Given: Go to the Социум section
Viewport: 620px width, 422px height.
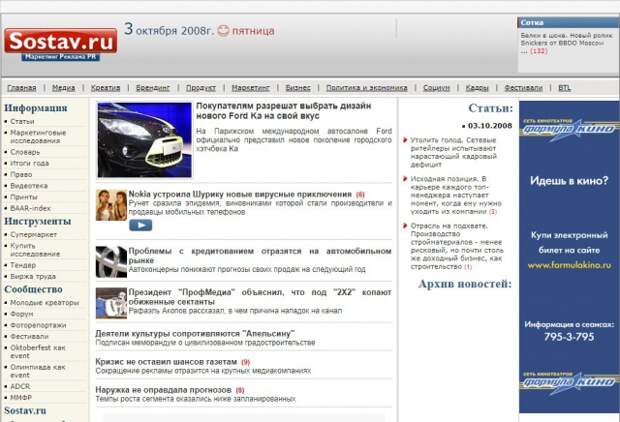Looking at the screenshot, I should point(437,88).
